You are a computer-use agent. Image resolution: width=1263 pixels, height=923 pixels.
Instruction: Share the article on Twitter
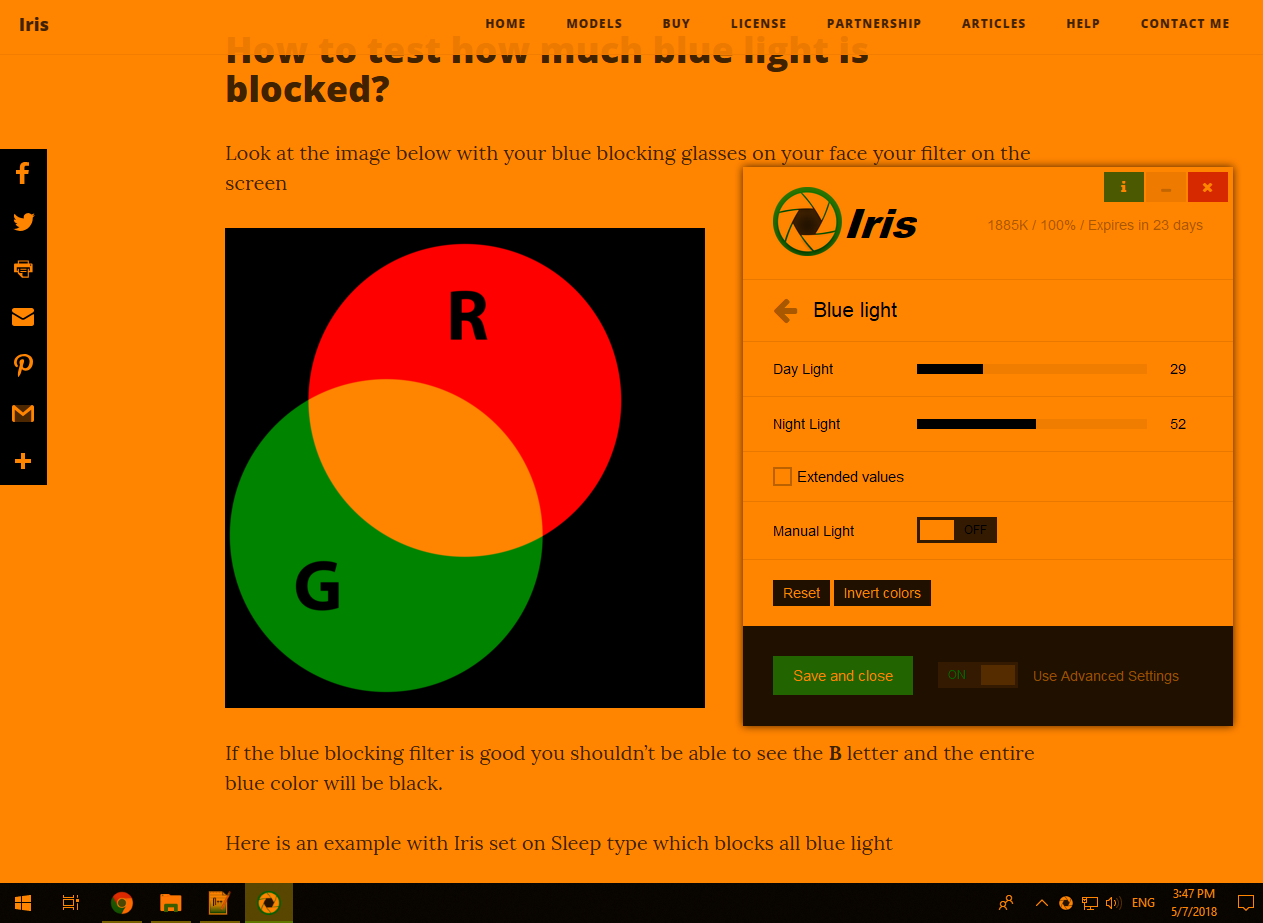(23, 221)
